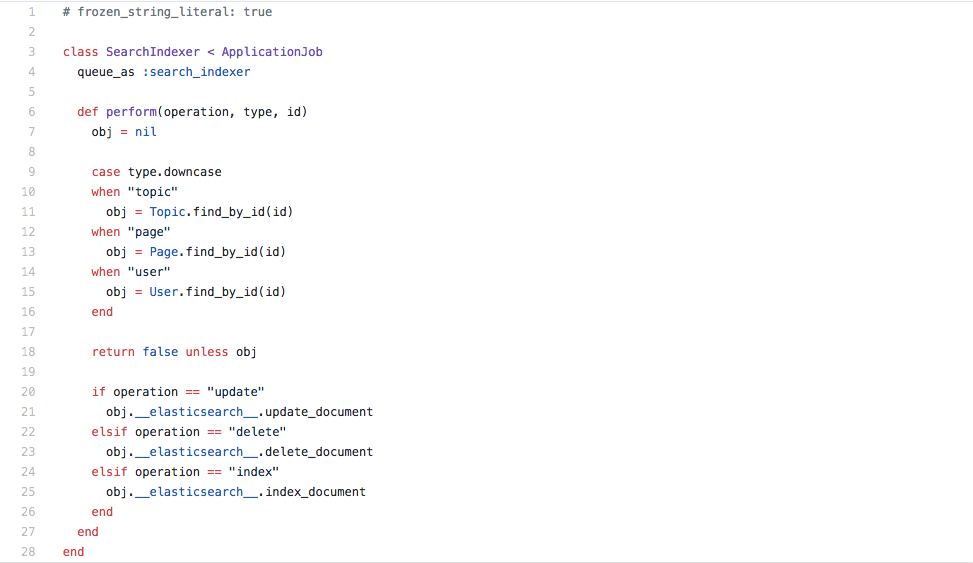Click index_document method call
Screen dimensions: 973x563
[315, 492]
